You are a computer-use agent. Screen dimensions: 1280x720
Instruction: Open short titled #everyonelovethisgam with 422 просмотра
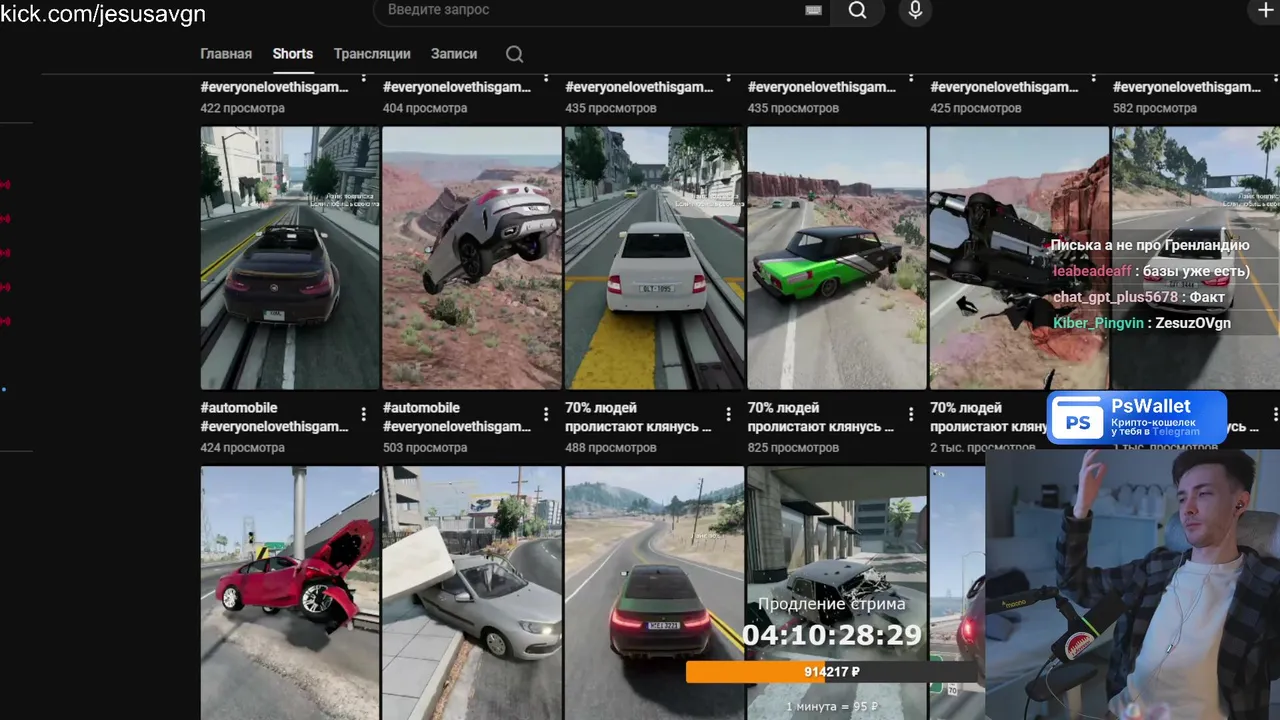tap(274, 87)
